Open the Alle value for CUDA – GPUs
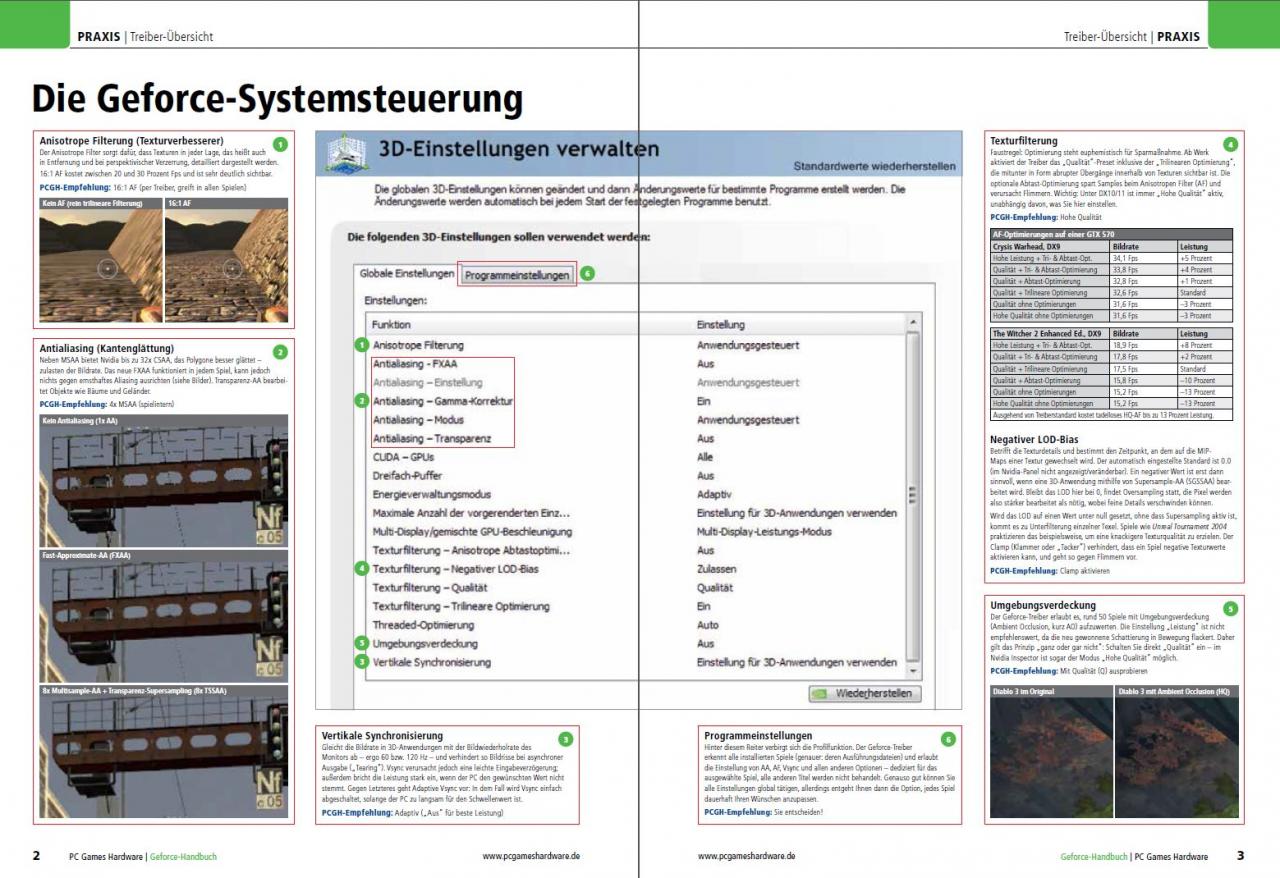The height and width of the screenshot is (878, 1280). tap(705, 457)
